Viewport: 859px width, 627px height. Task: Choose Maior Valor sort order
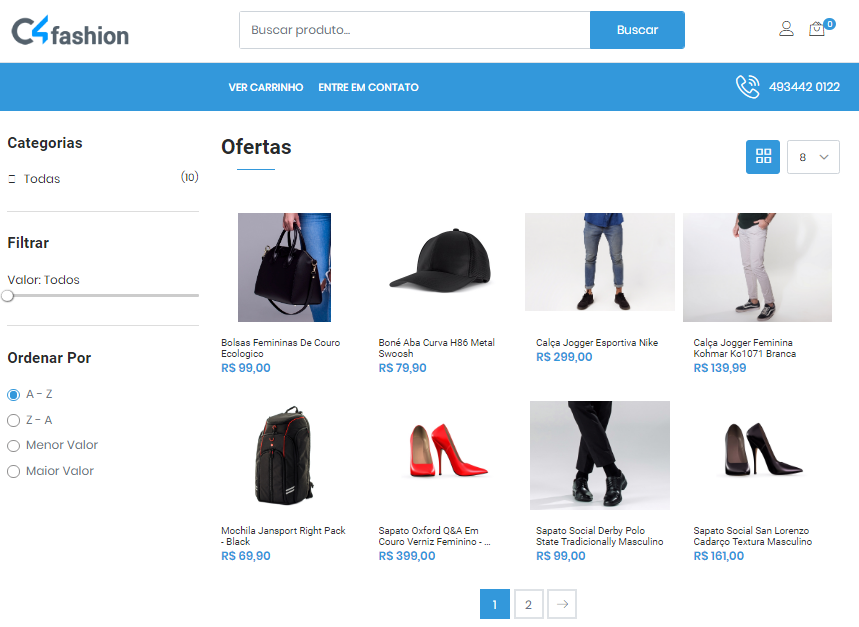[x=14, y=471]
